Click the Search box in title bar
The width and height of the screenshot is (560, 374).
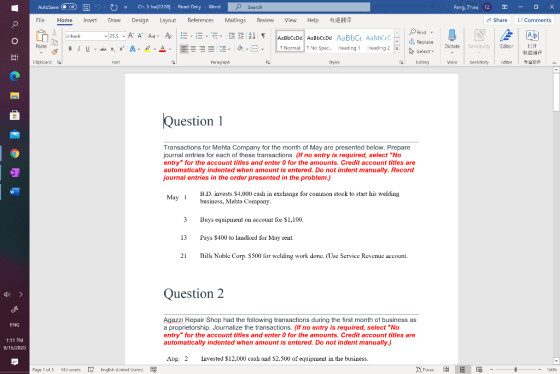click(x=299, y=7)
